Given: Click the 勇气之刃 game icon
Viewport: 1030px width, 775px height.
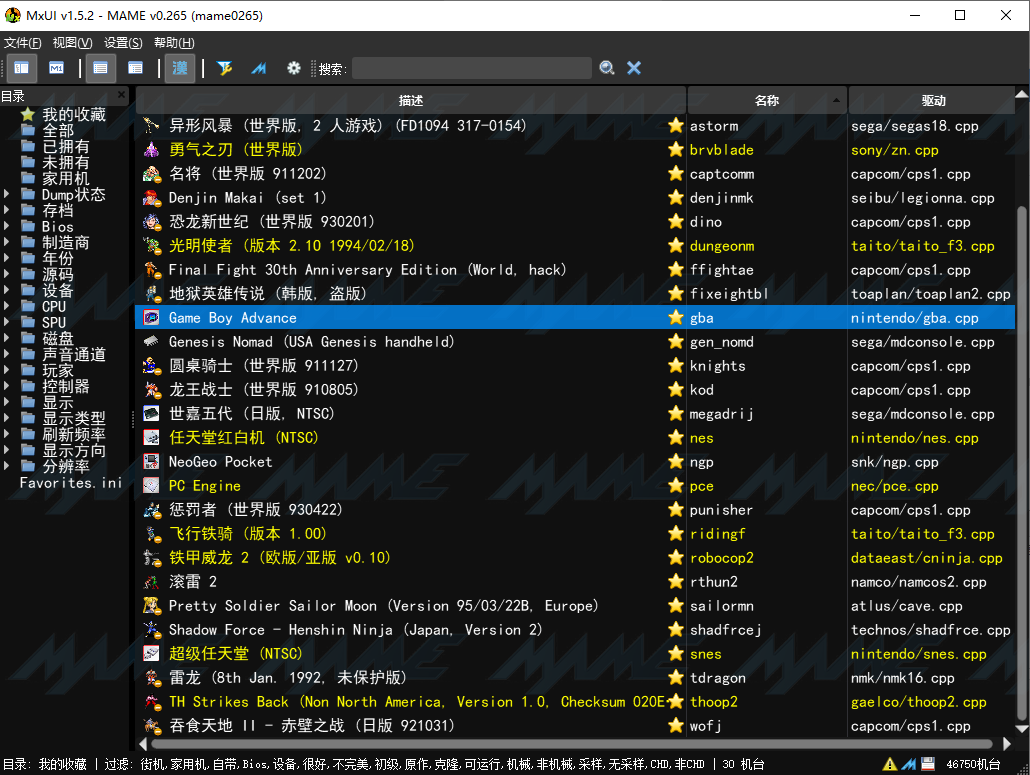Looking at the screenshot, I should pyautogui.click(x=152, y=150).
